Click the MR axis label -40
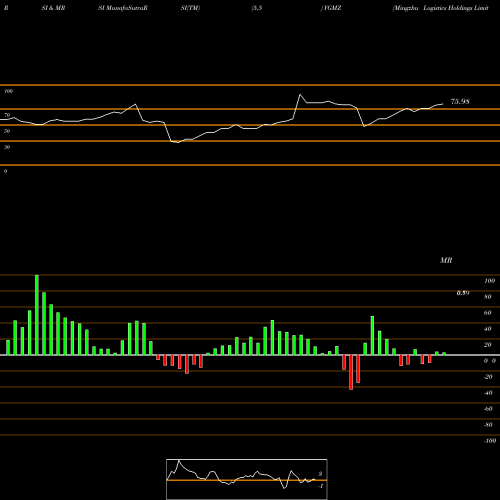 tap(488, 393)
